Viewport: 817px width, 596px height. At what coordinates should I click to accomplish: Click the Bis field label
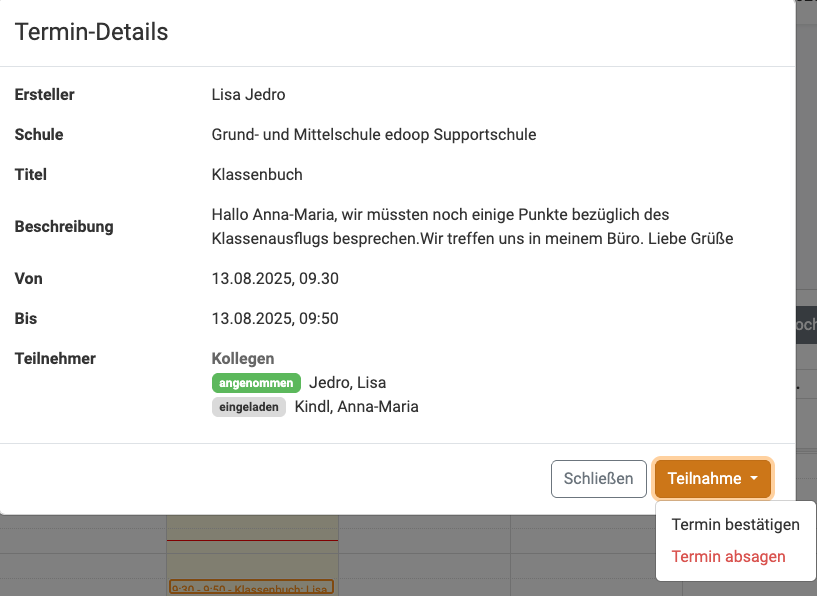point(26,318)
